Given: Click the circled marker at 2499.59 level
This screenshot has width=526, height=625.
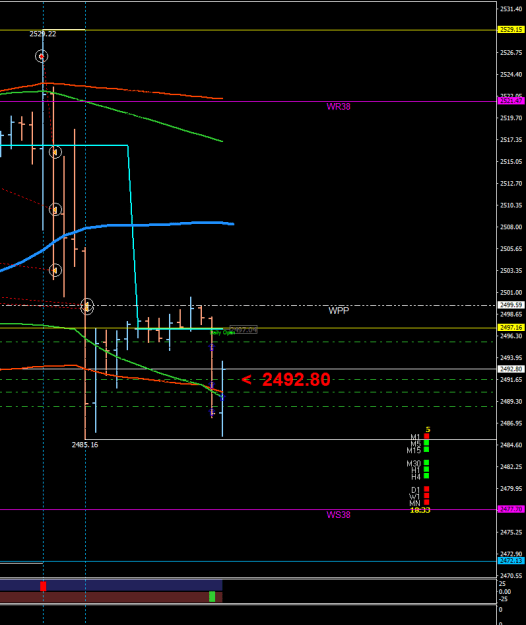Looking at the screenshot, I should [87, 306].
